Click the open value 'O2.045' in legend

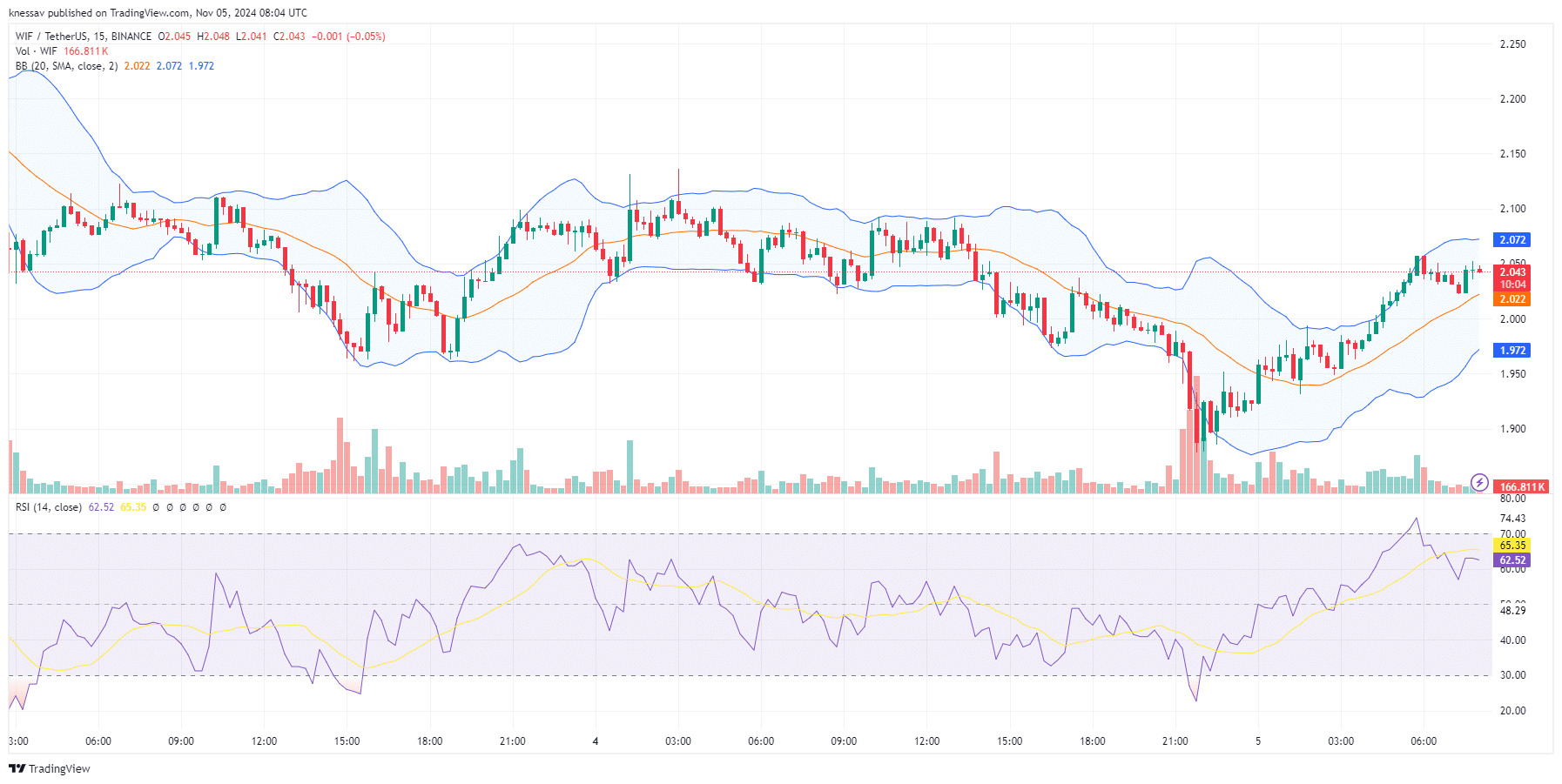pyautogui.click(x=174, y=37)
